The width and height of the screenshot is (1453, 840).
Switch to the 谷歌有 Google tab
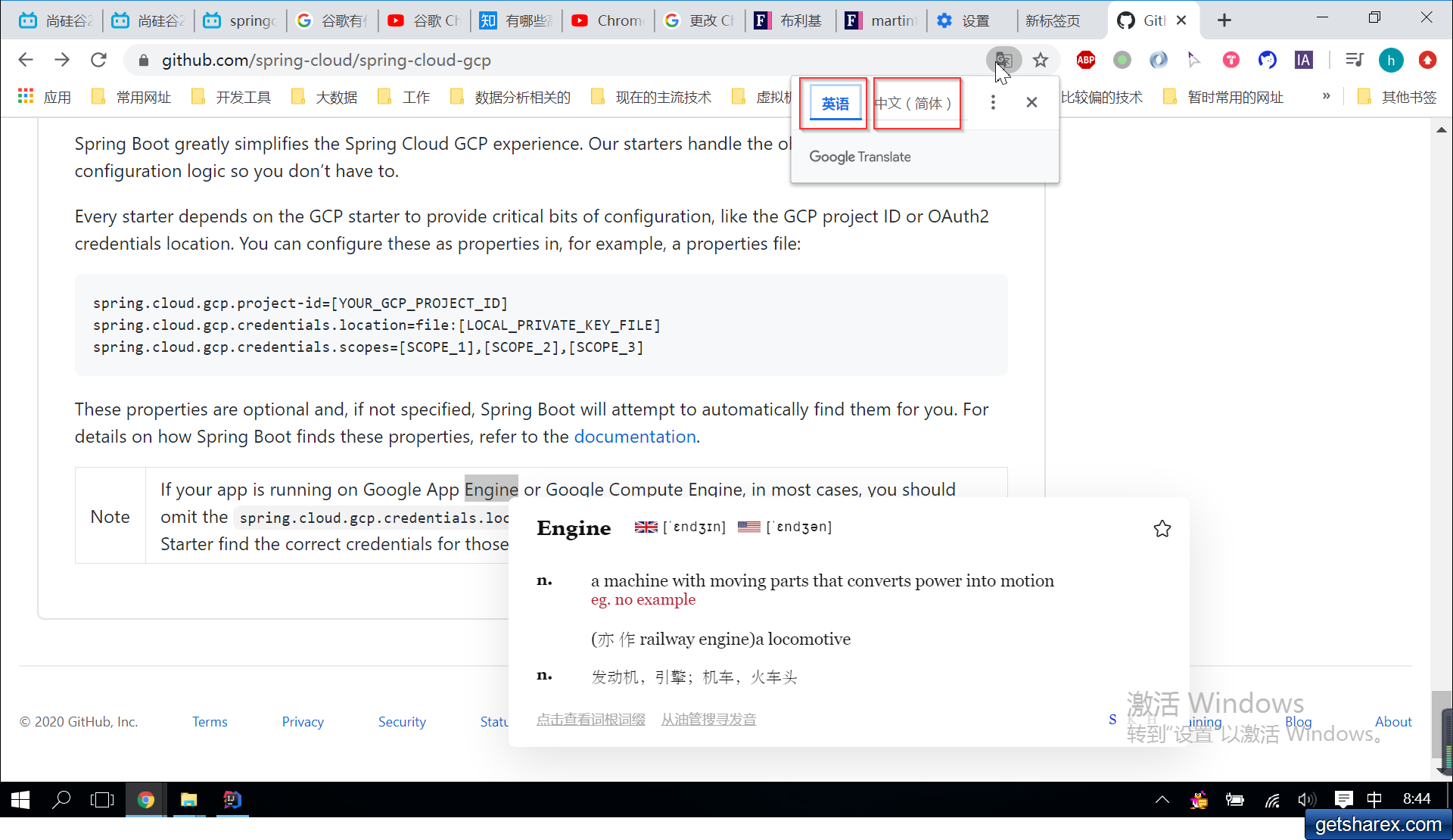point(333,20)
